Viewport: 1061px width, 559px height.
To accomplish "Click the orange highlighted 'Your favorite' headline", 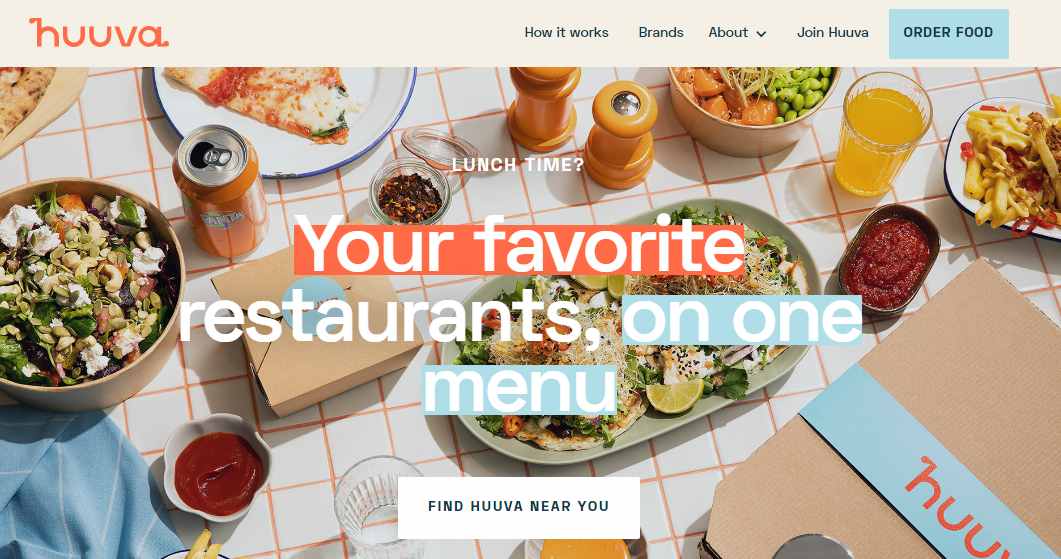I will pyautogui.click(x=519, y=248).
